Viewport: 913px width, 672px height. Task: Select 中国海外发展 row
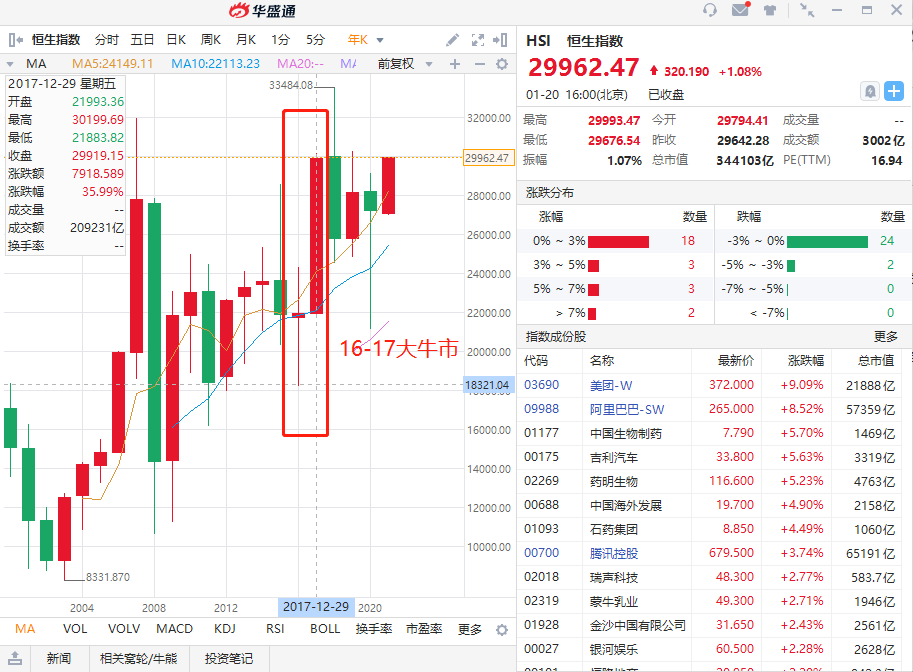709,505
